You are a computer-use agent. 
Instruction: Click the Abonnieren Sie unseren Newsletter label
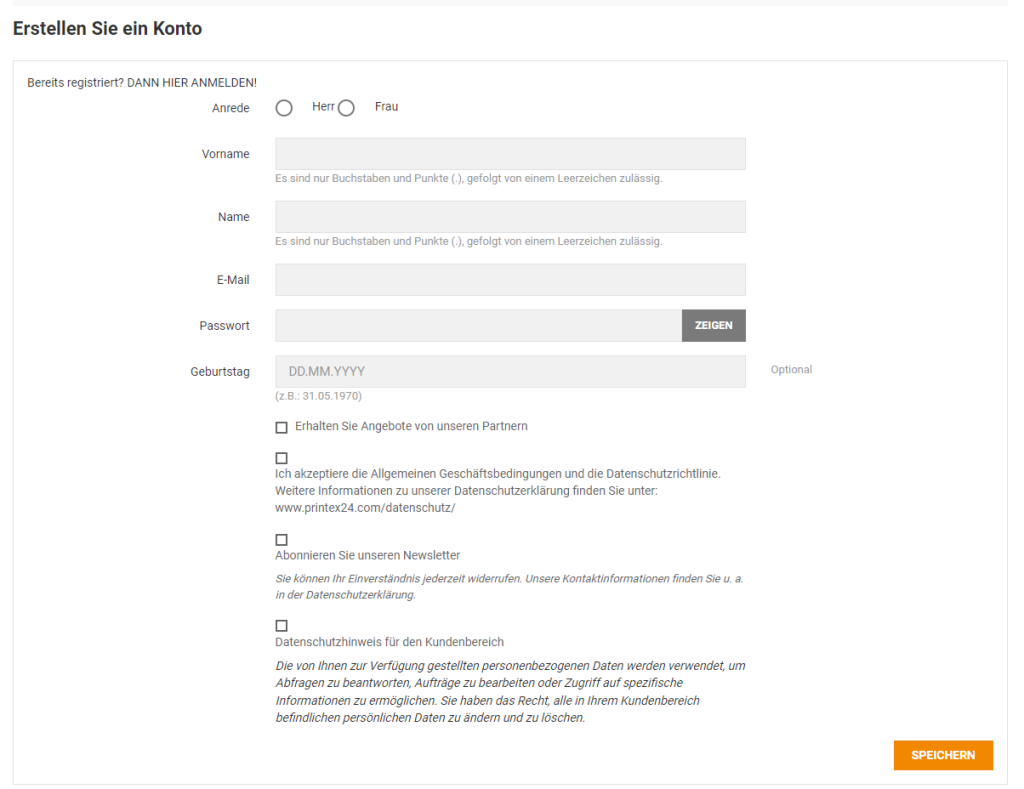[368, 555]
